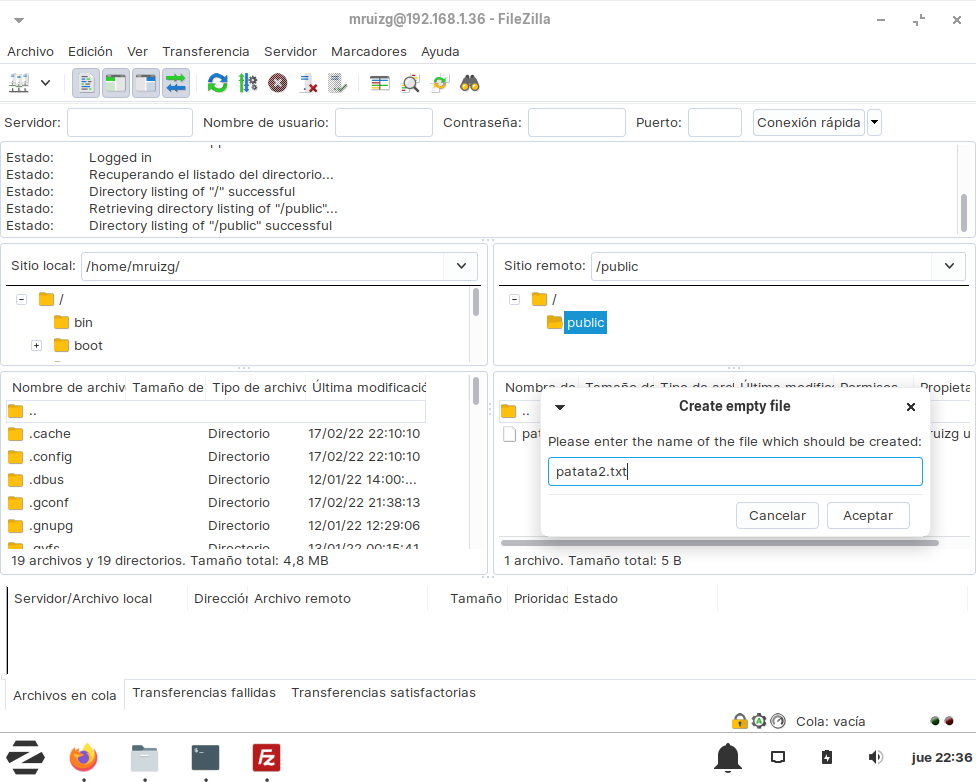Open the Site Manager icon
Viewport: 976px width, 782px height.
[19, 83]
